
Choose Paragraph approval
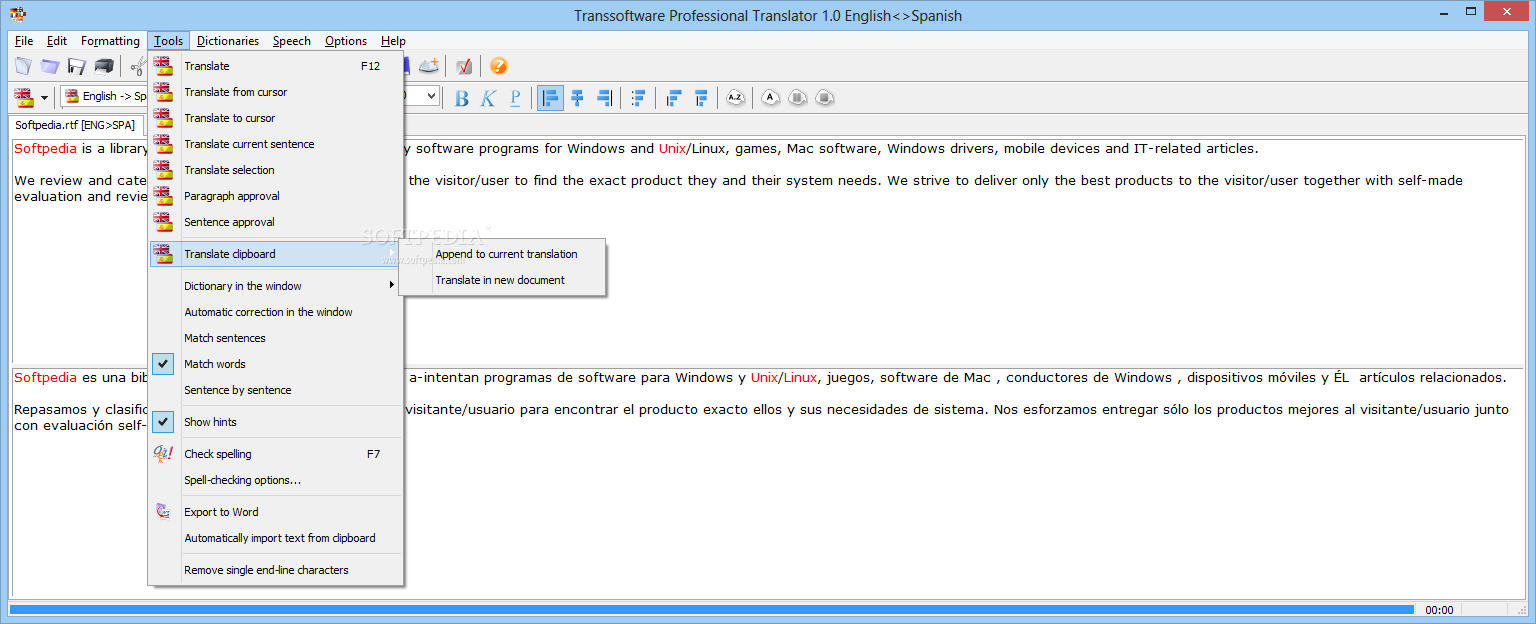(x=275, y=196)
